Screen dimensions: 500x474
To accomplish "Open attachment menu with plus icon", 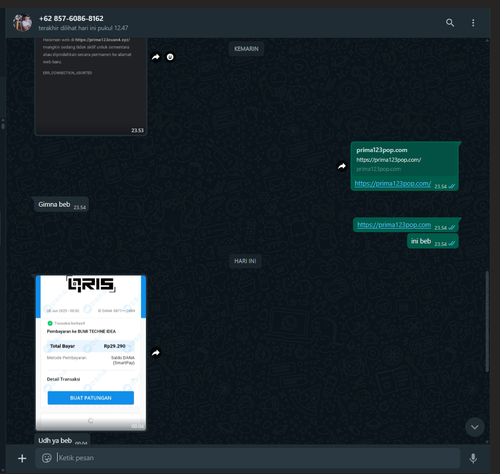I will pyautogui.click(x=22, y=458).
